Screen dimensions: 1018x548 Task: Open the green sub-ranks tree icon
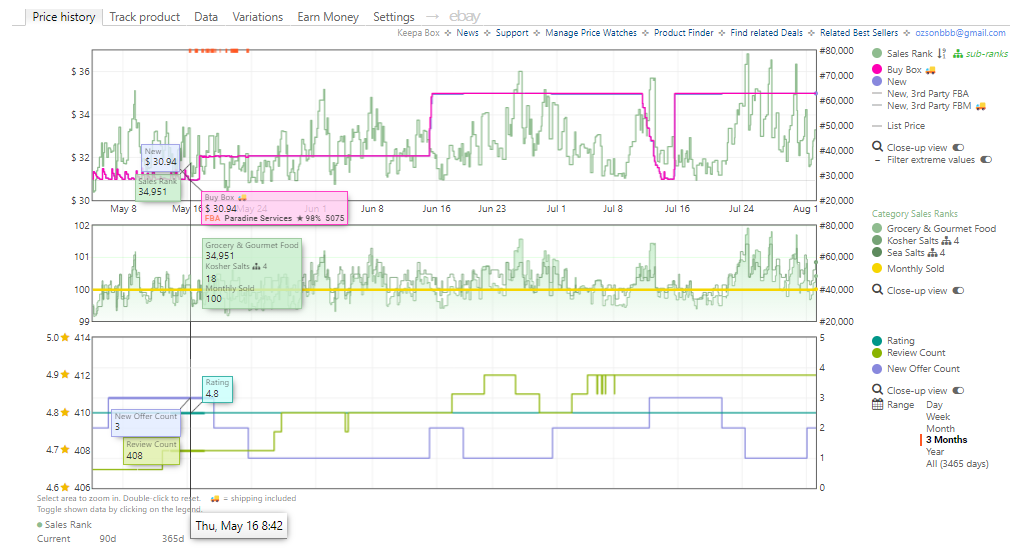(958, 54)
